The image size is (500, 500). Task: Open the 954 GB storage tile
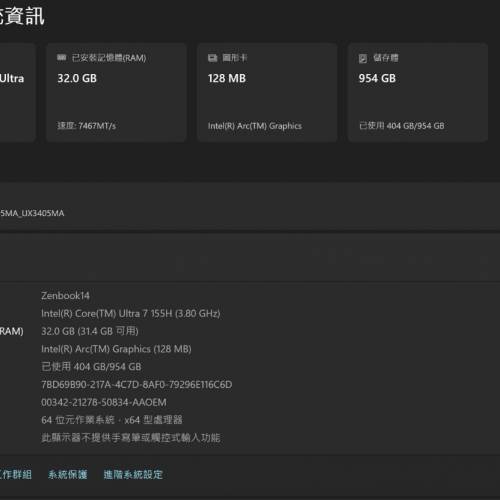pyautogui.click(x=418, y=93)
